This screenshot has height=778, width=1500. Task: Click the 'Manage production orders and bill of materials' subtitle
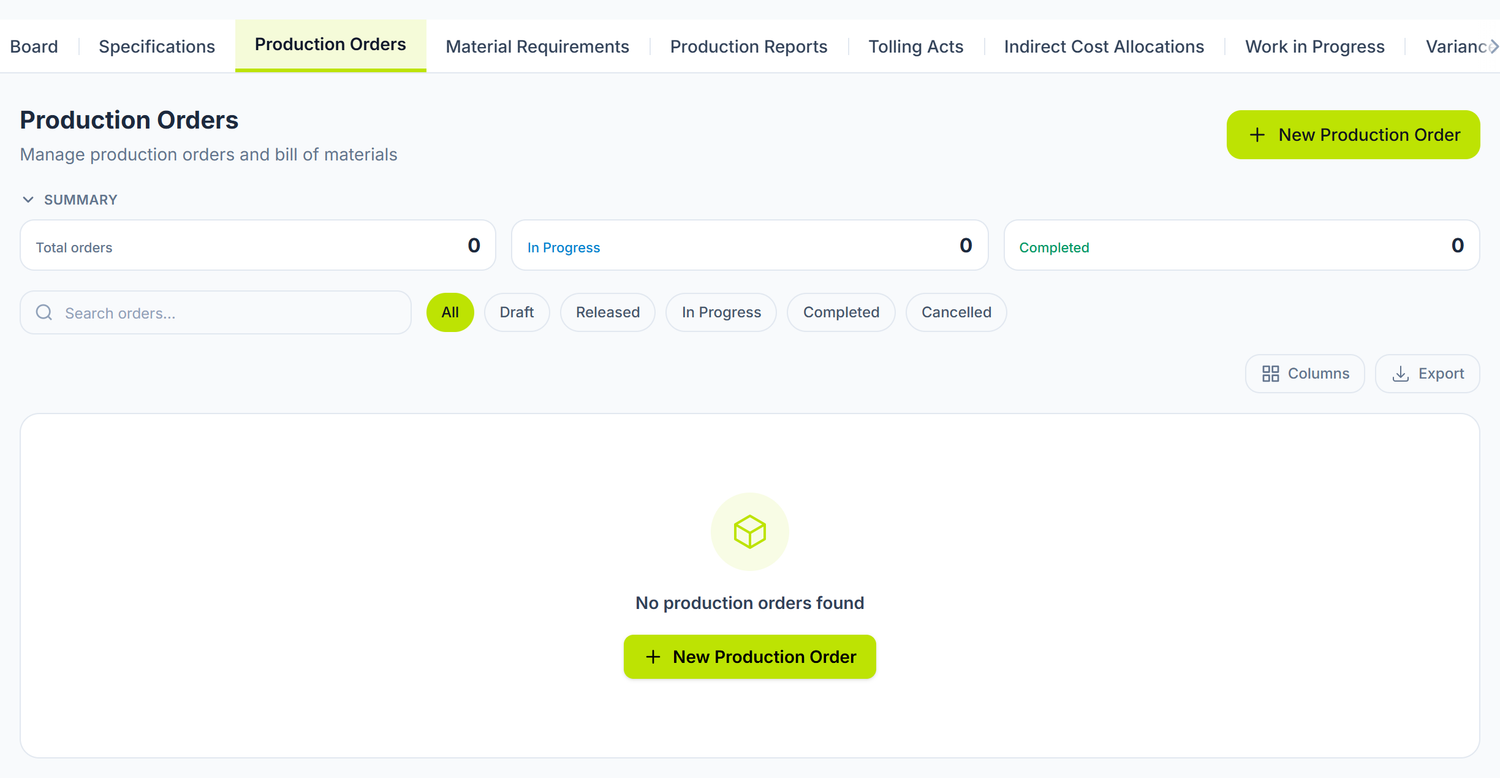point(209,155)
